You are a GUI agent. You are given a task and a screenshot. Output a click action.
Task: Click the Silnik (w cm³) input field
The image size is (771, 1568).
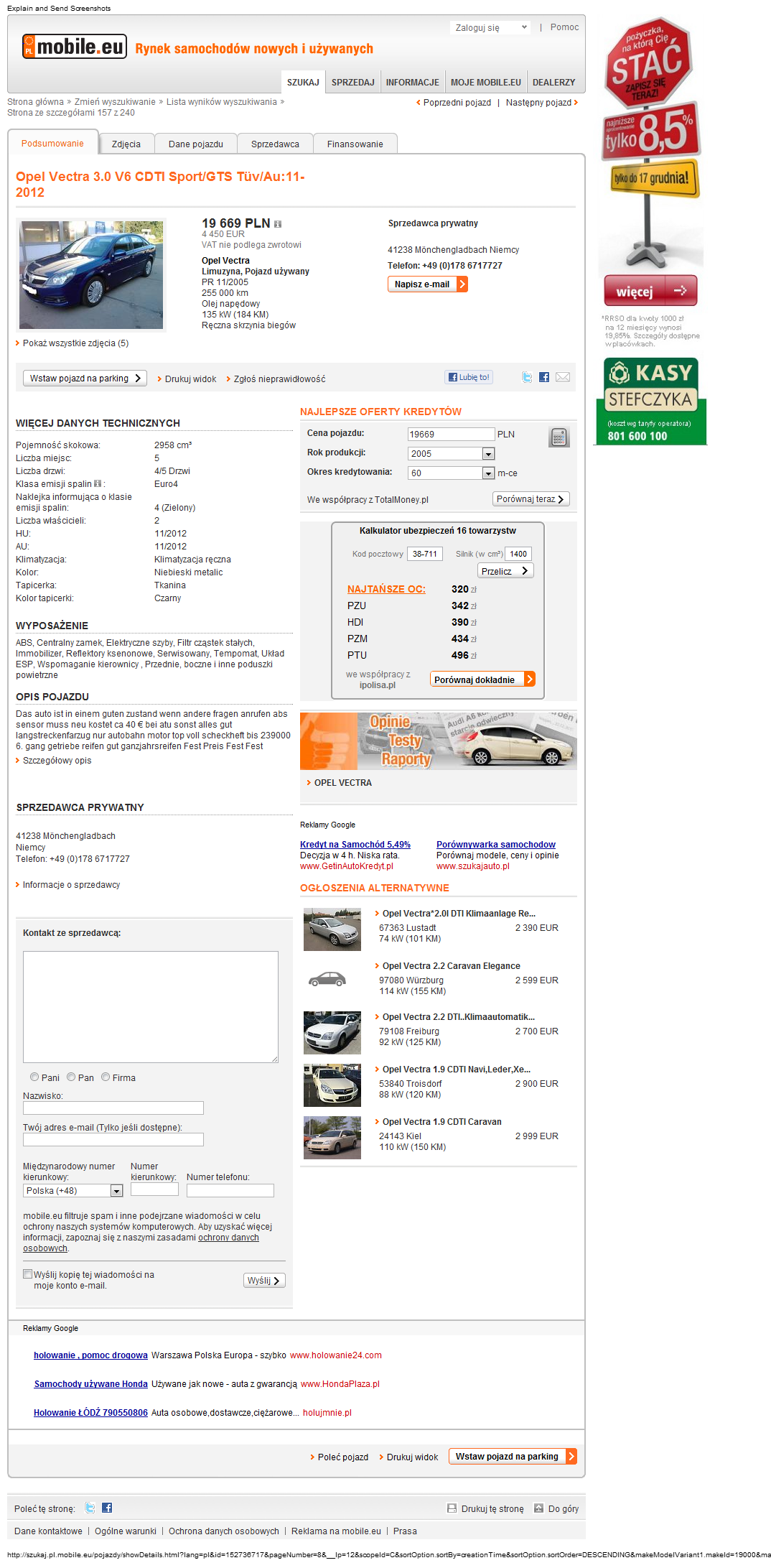[x=518, y=554]
